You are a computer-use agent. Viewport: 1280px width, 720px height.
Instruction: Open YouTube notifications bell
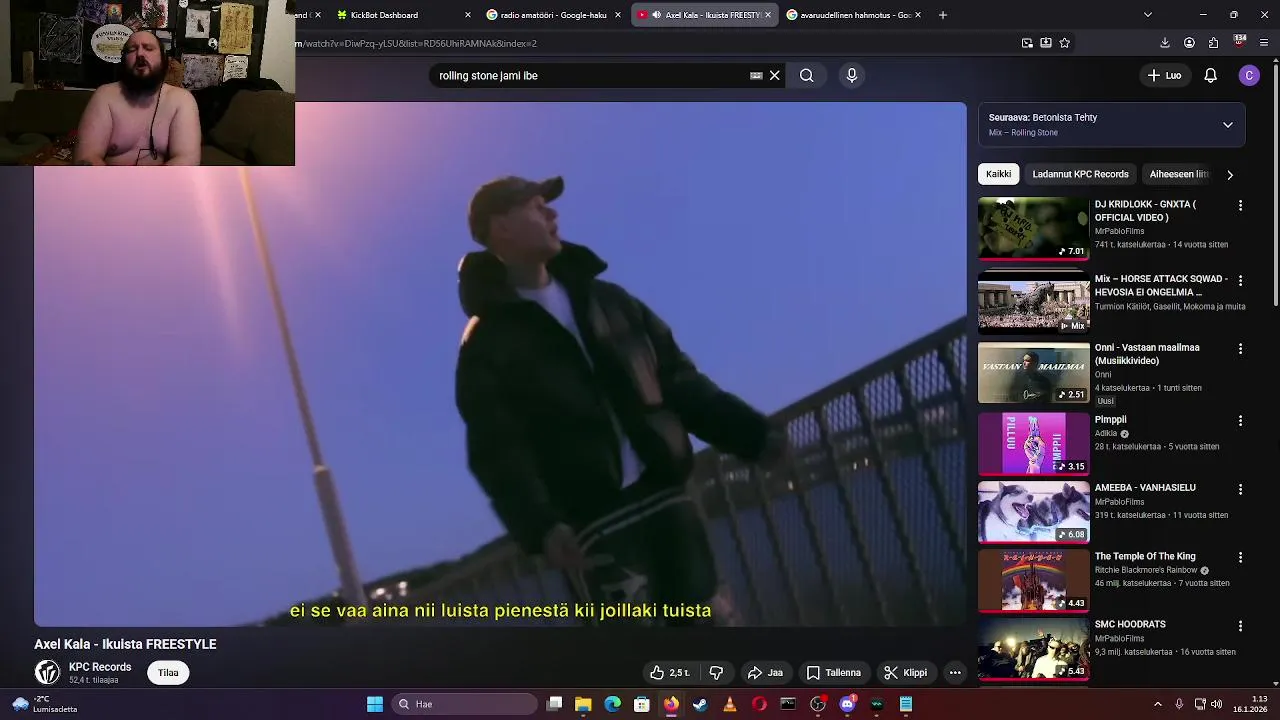coord(1210,75)
